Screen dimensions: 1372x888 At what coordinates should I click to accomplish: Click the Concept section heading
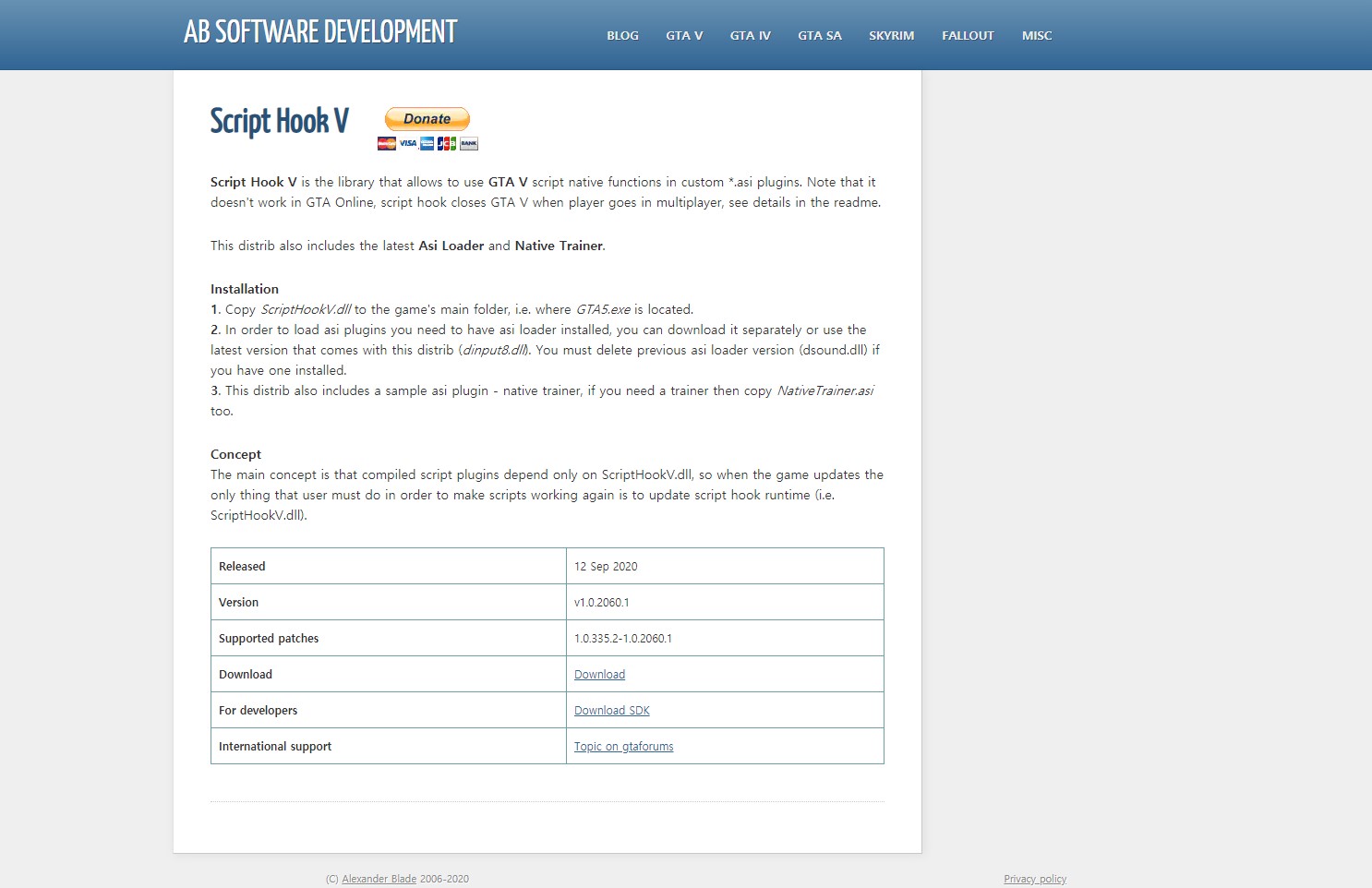235,454
